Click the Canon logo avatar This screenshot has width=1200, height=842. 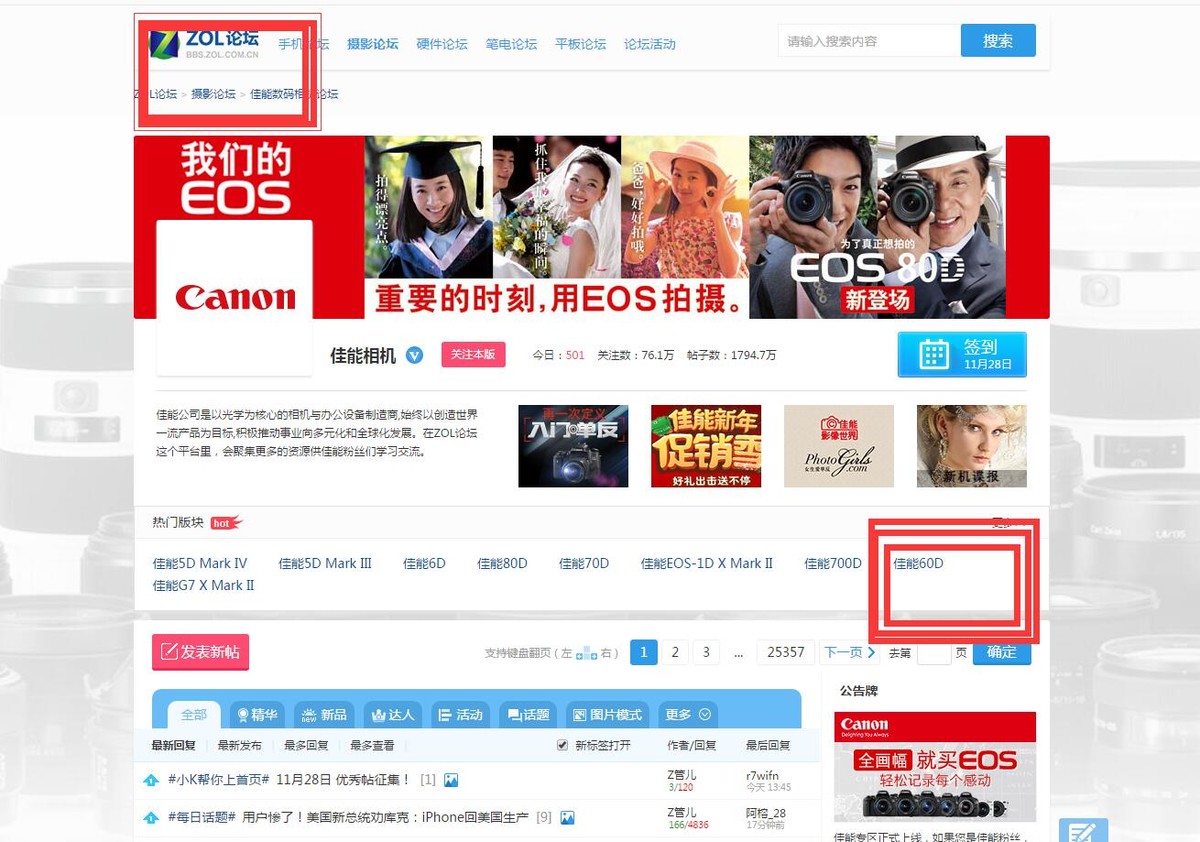point(235,297)
